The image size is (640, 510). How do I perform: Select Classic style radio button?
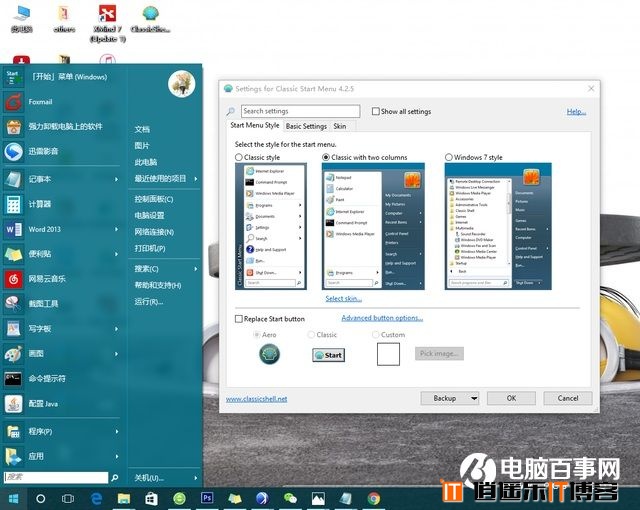pyautogui.click(x=239, y=157)
